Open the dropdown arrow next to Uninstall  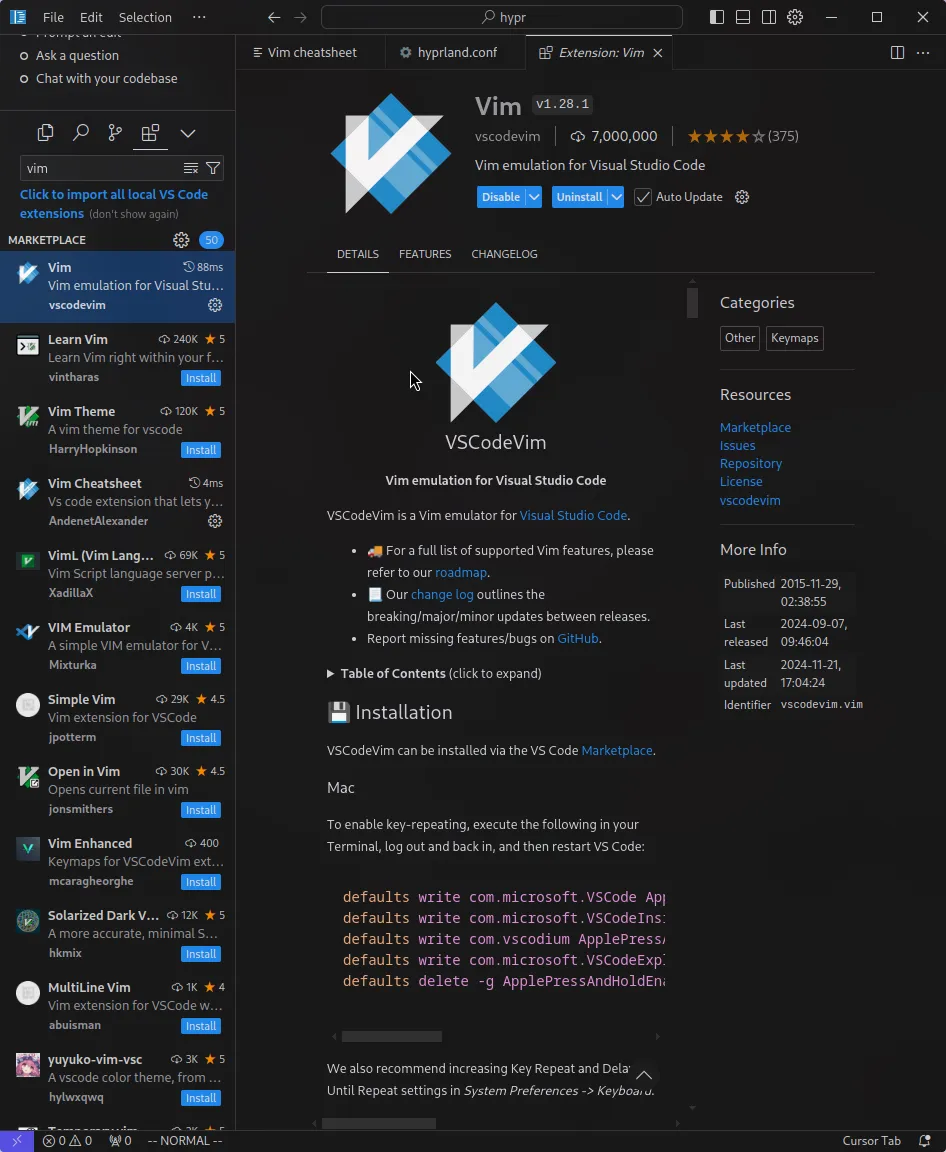coord(616,197)
